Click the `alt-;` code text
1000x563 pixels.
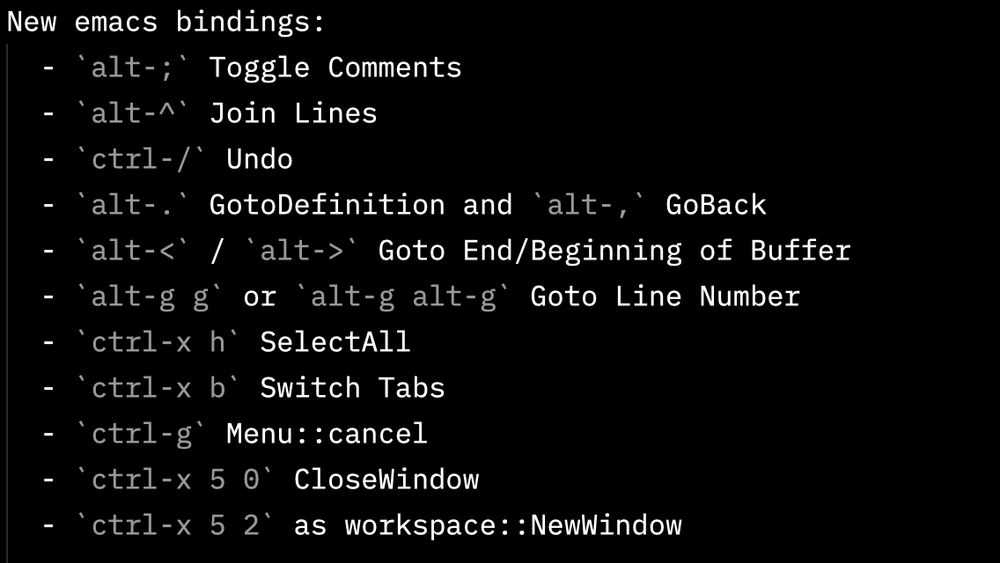(x=133, y=68)
